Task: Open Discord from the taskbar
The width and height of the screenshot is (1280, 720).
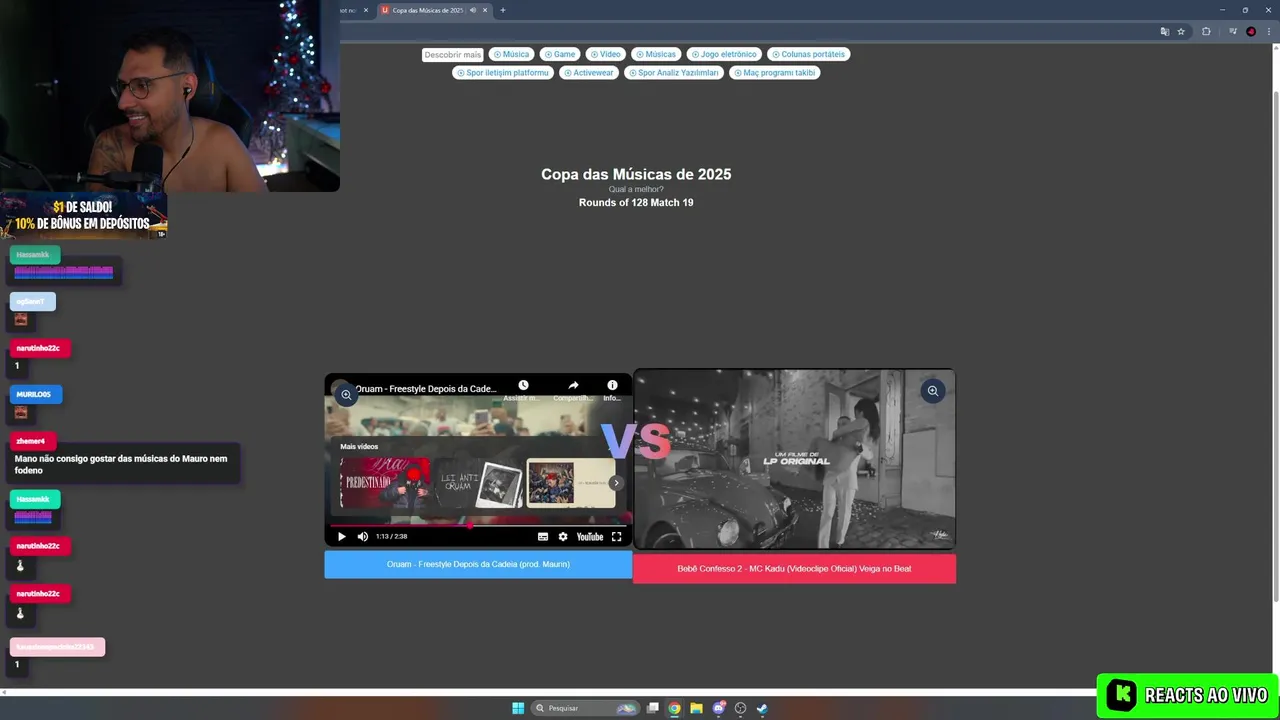Action: (719, 708)
